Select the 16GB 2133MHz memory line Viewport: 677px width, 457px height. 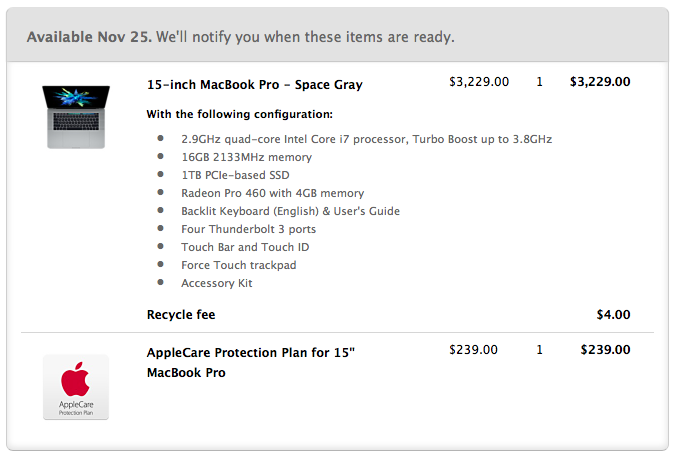click(x=247, y=157)
